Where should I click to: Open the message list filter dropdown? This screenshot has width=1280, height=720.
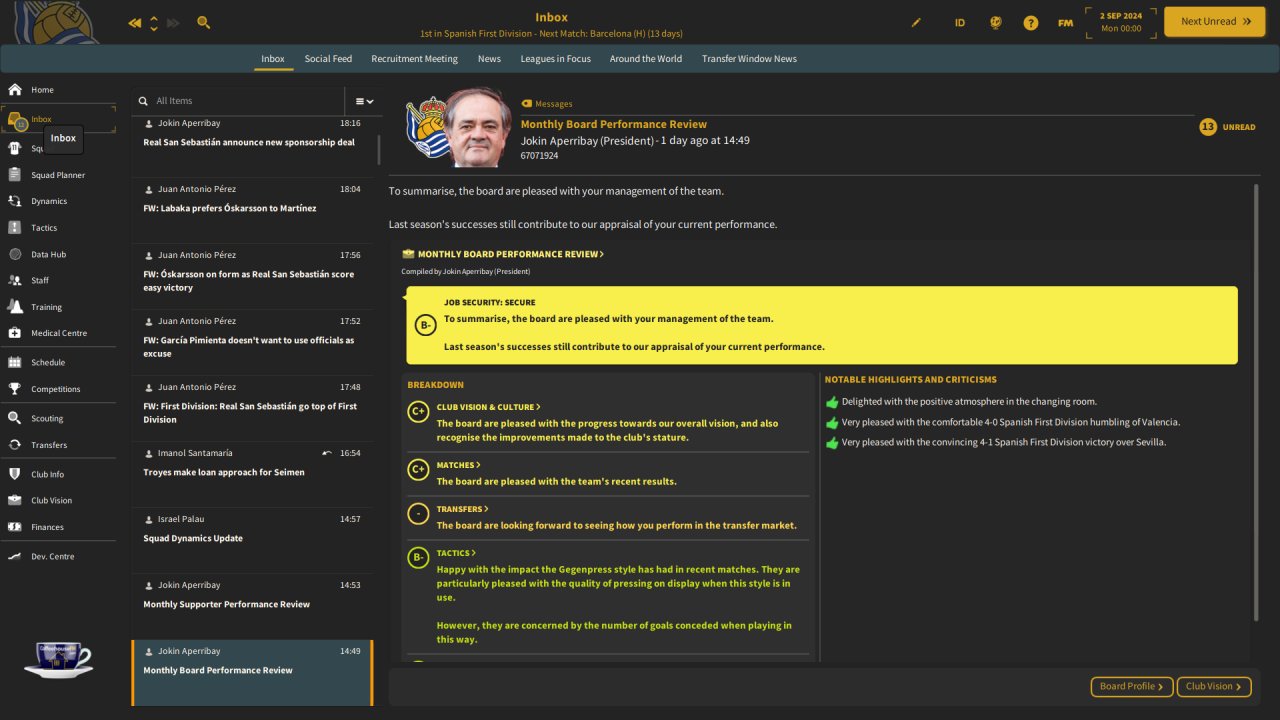[364, 101]
